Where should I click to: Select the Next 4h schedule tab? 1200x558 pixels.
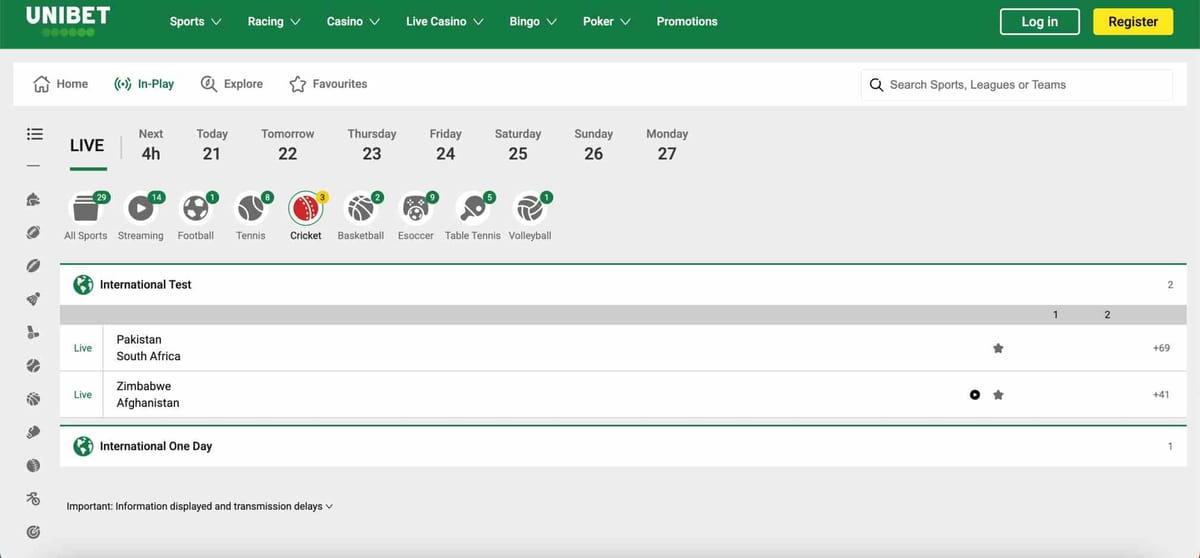pos(151,144)
